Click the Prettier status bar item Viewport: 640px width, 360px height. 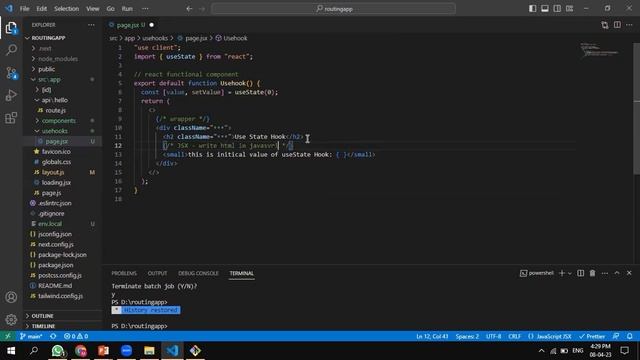pyautogui.click(x=592, y=336)
